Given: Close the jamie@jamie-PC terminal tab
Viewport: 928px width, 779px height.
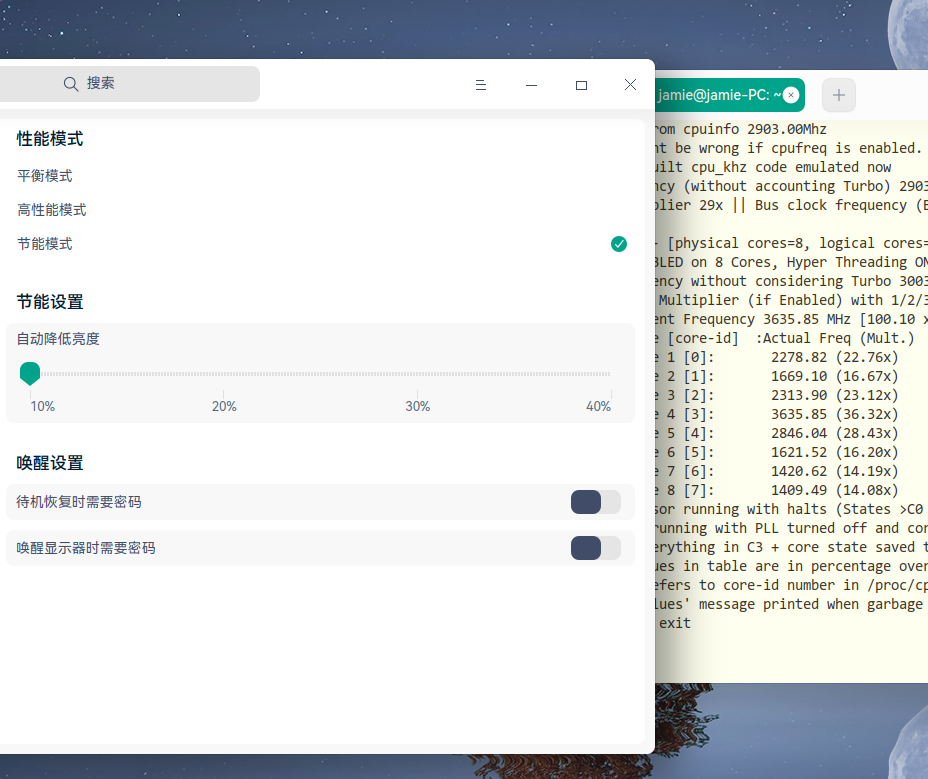Looking at the screenshot, I should pyautogui.click(x=791, y=95).
